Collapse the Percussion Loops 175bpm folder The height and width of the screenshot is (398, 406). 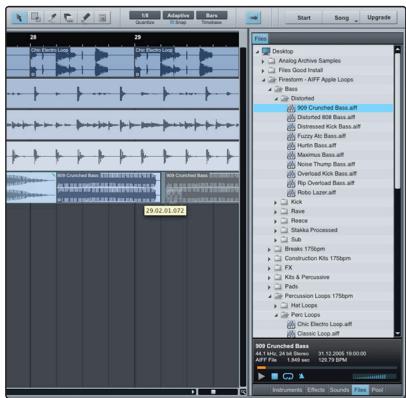[x=270, y=296]
